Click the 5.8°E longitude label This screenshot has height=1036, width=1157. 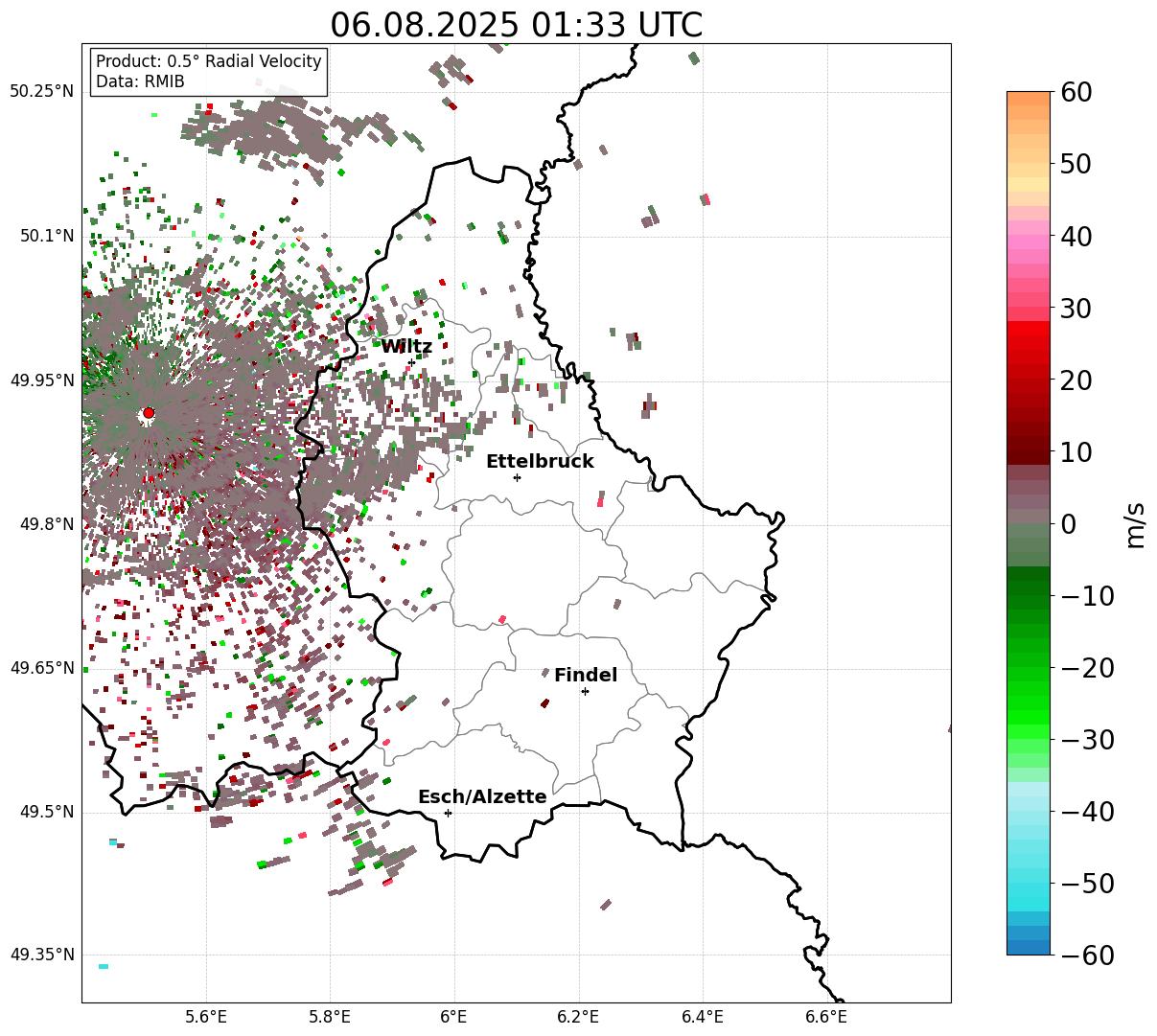[x=331, y=1016]
